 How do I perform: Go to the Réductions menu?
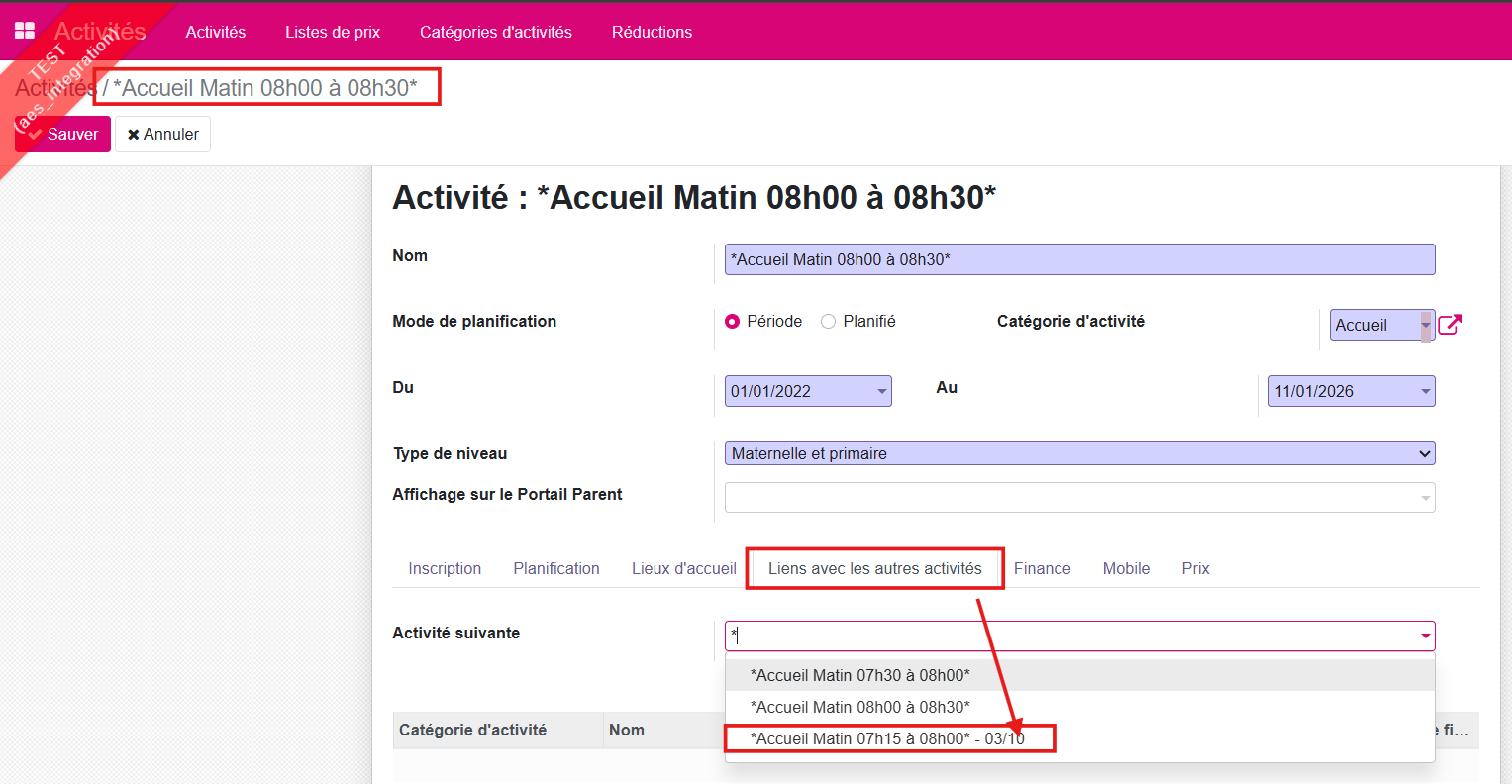[x=652, y=32]
